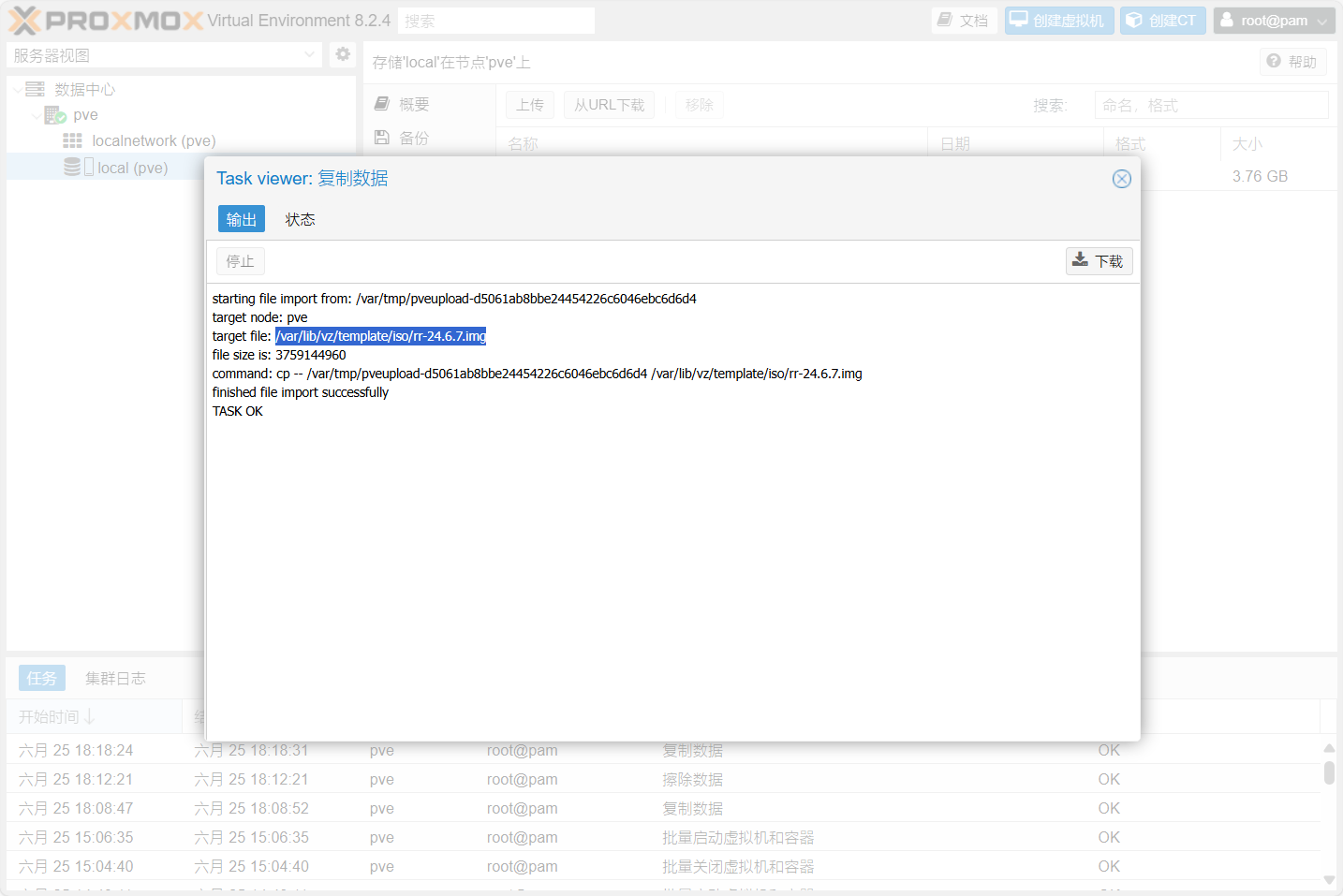This screenshot has width=1343, height=896.
Task: Collapse the pve node expander
Action: coord(37,115)
